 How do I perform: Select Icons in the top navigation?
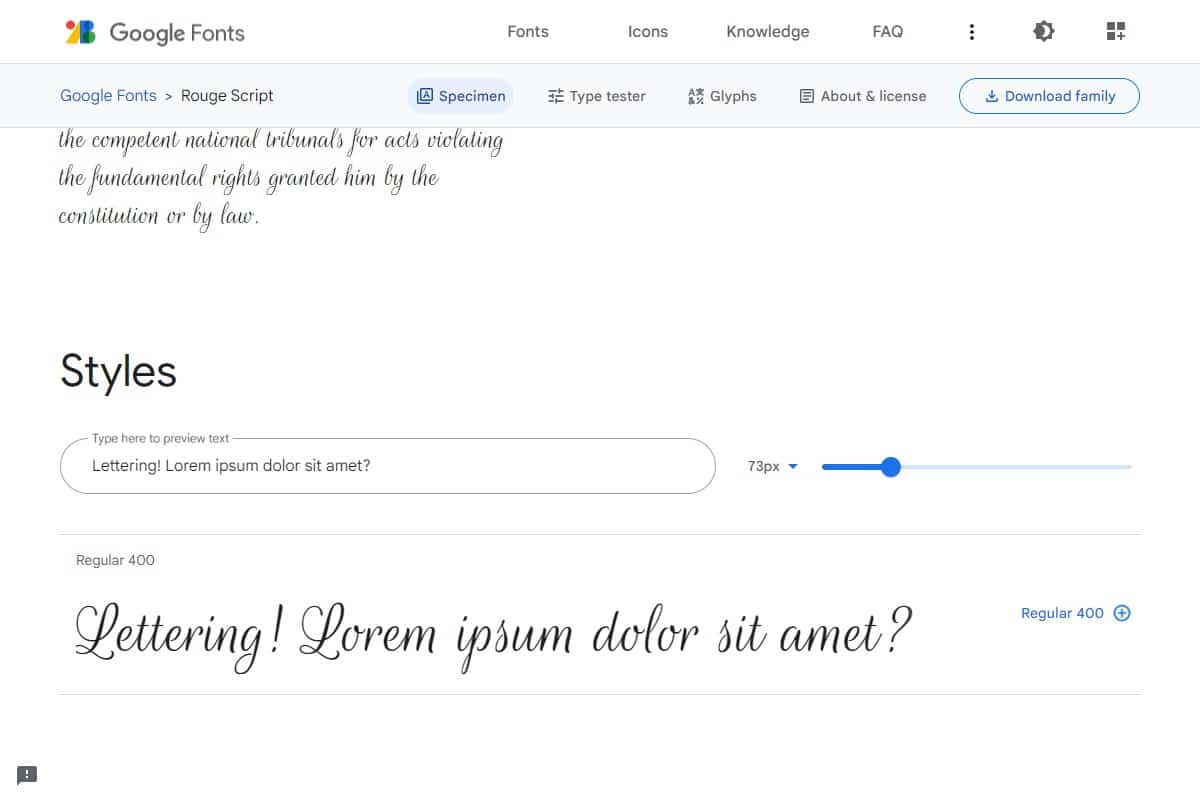(647, 32)
